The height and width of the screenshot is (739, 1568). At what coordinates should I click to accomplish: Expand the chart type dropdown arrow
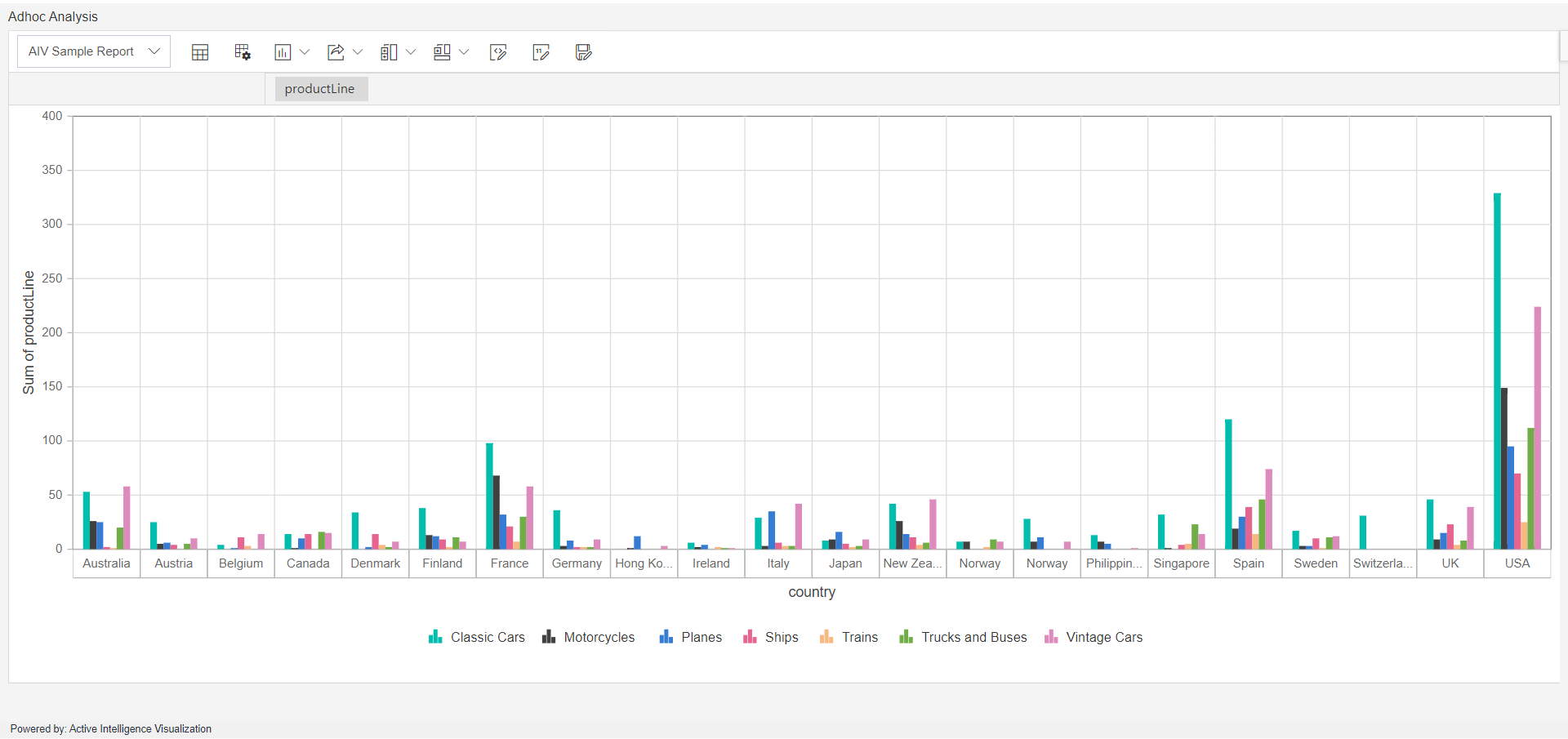click(305, 52)
